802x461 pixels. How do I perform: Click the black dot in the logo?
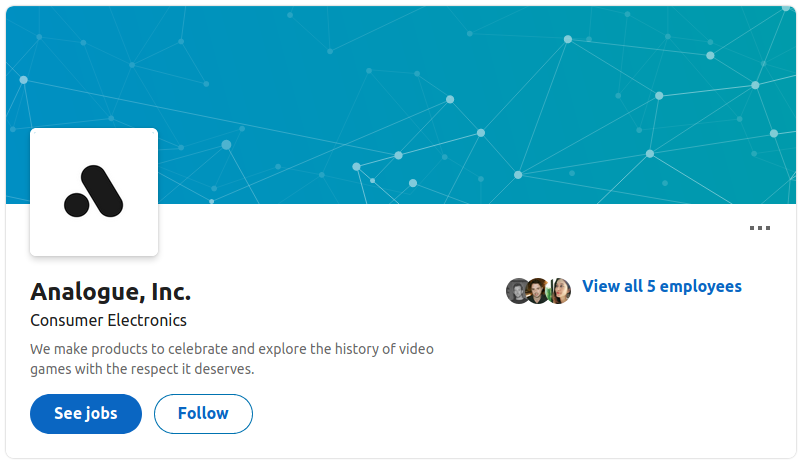(x=76, y=205)
